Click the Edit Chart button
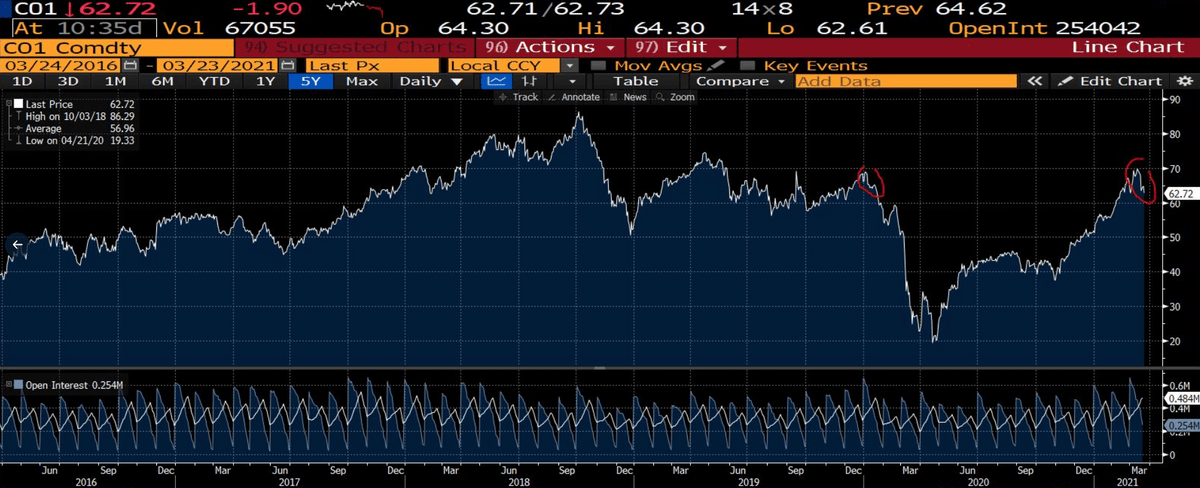 tap(1111, 81)
